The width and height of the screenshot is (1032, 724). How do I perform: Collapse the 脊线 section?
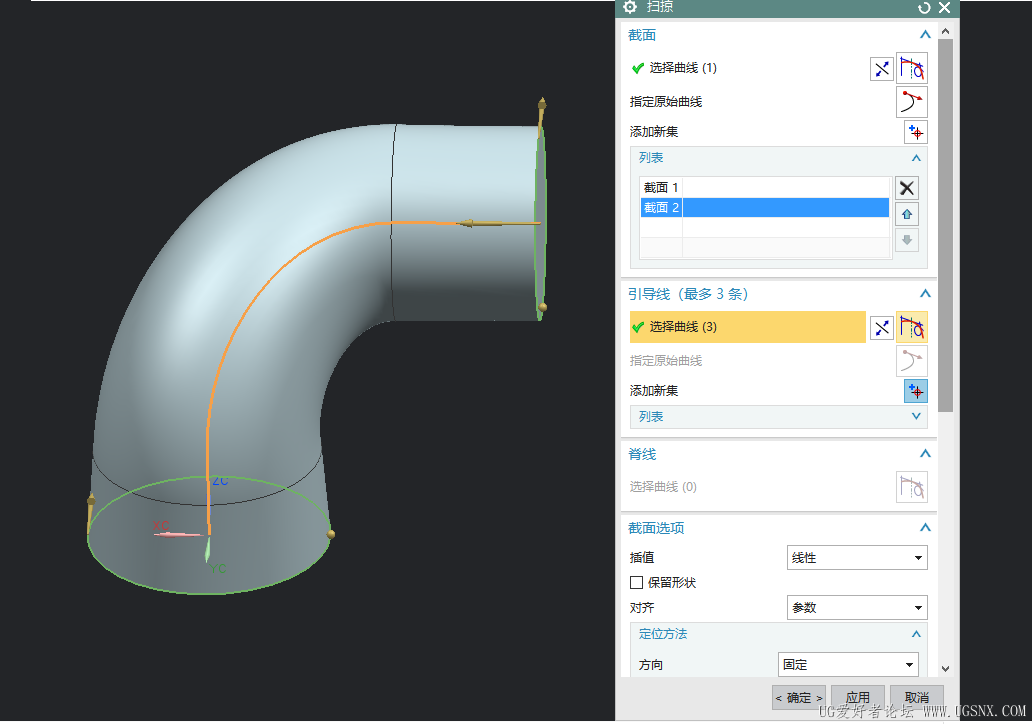925,454
